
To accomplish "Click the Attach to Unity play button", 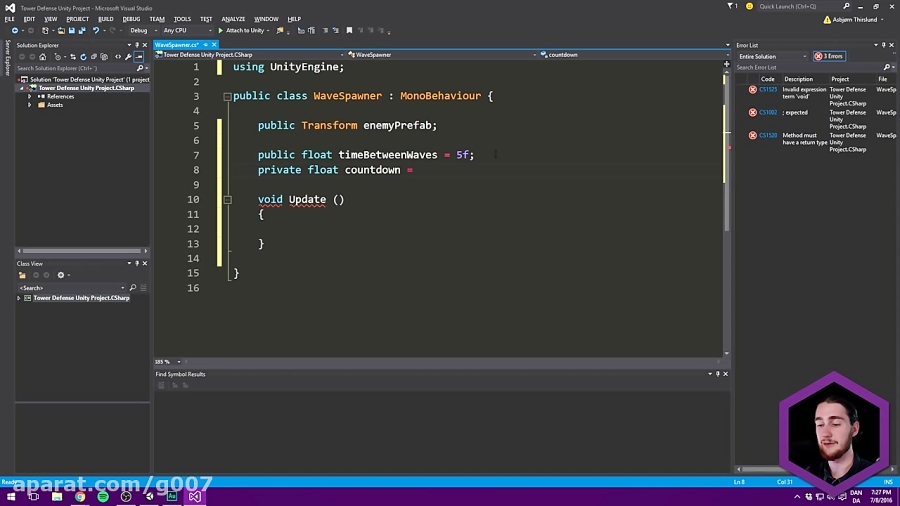I will (221, 31).
